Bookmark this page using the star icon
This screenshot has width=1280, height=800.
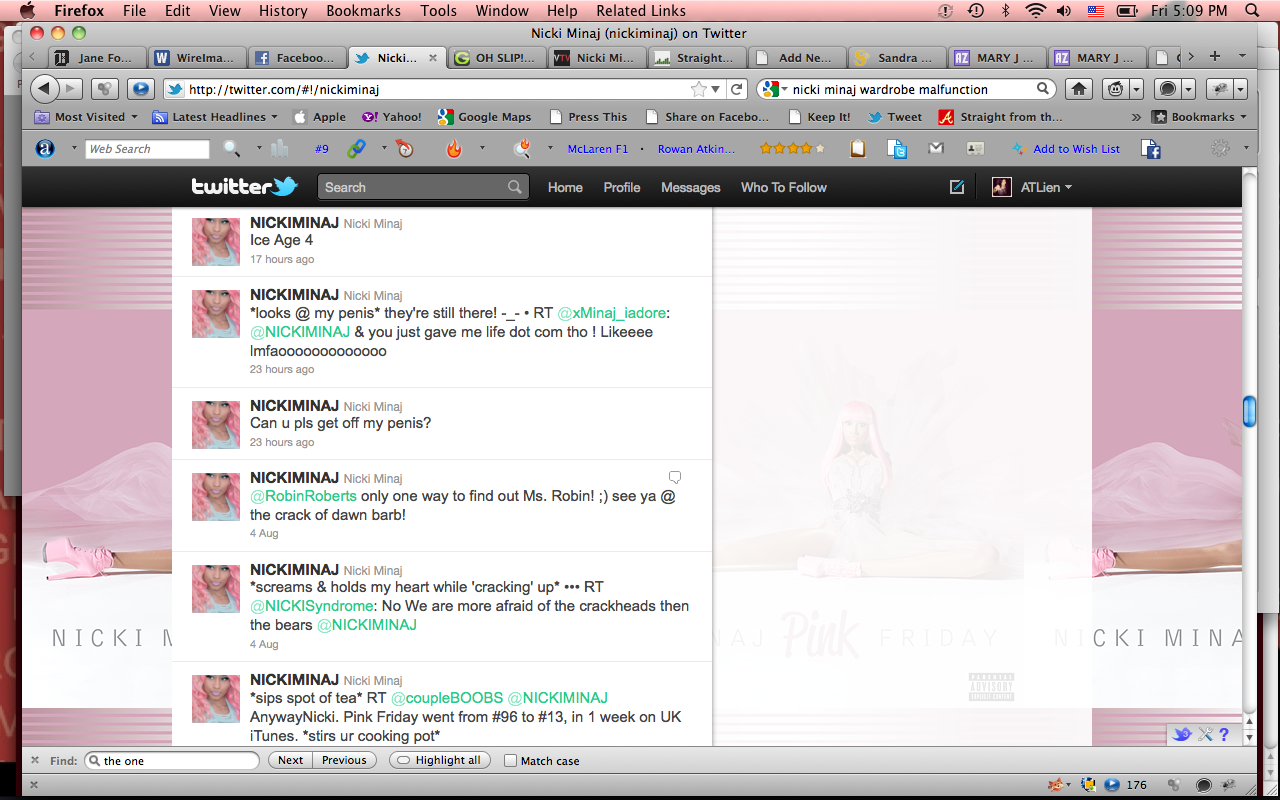699,89
